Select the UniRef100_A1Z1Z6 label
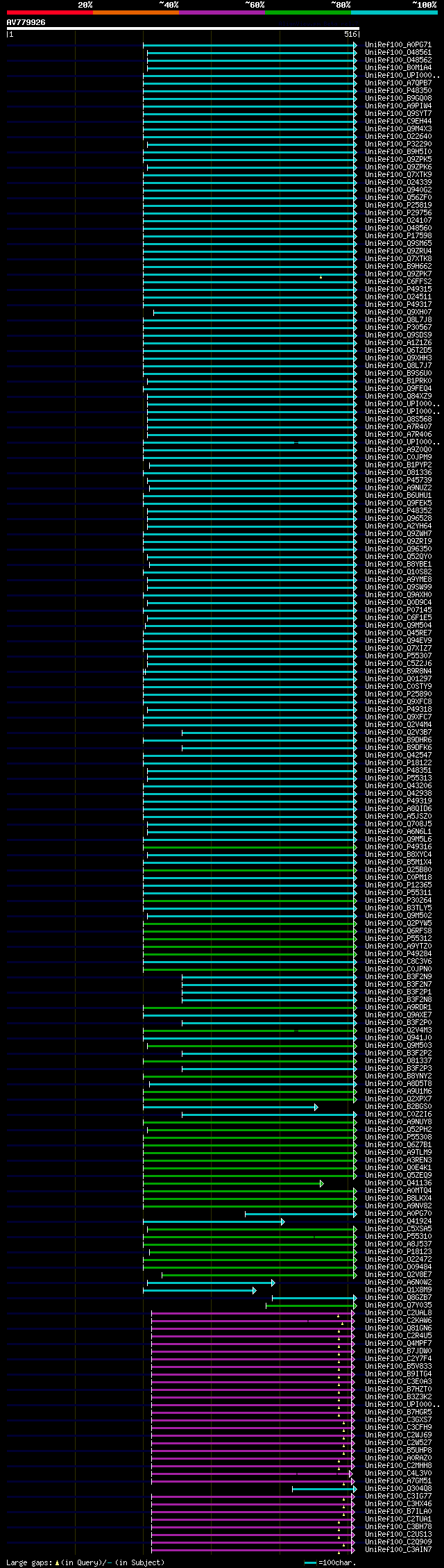The image size is (444, 1568). pyautogui.click(x=398, y=343)
